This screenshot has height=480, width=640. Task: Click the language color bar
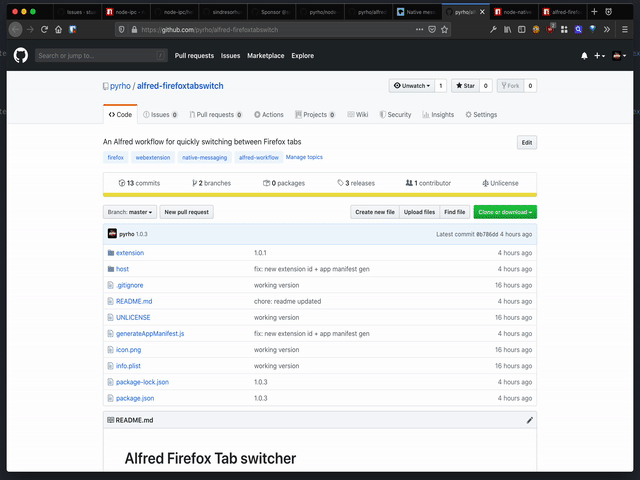(320, 195)
